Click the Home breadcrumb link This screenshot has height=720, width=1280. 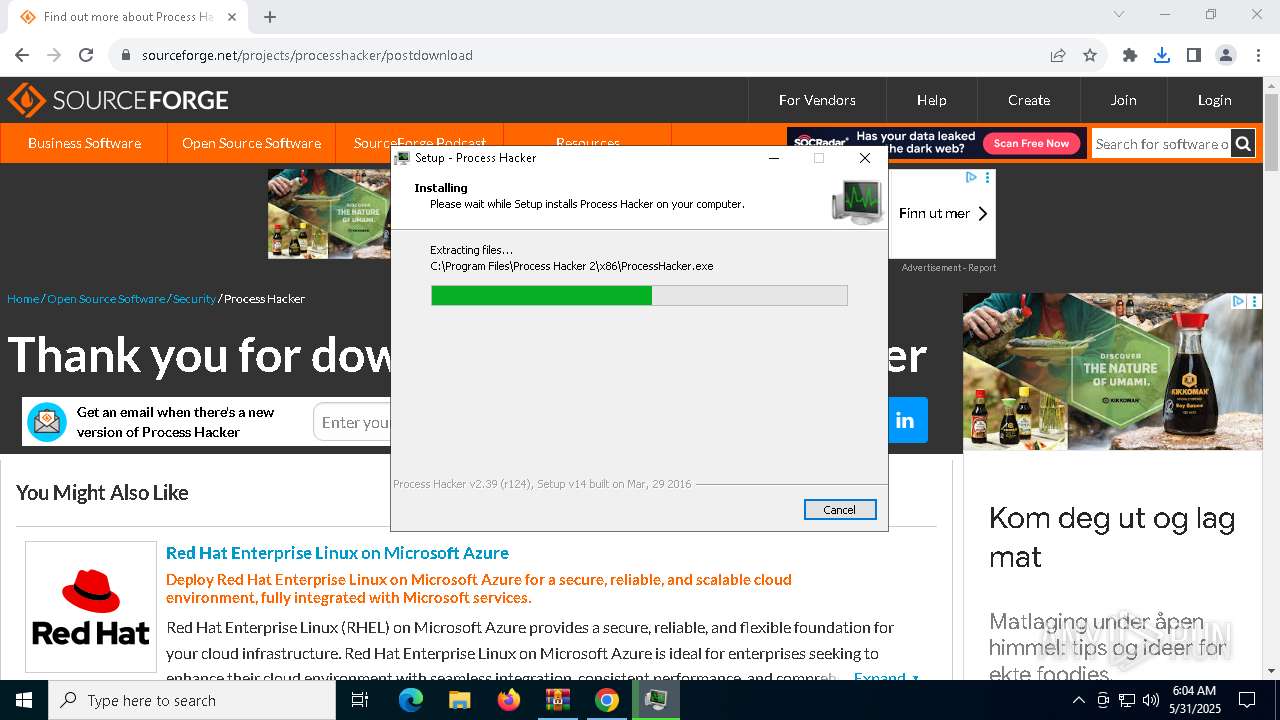click(x=23, y=299)
